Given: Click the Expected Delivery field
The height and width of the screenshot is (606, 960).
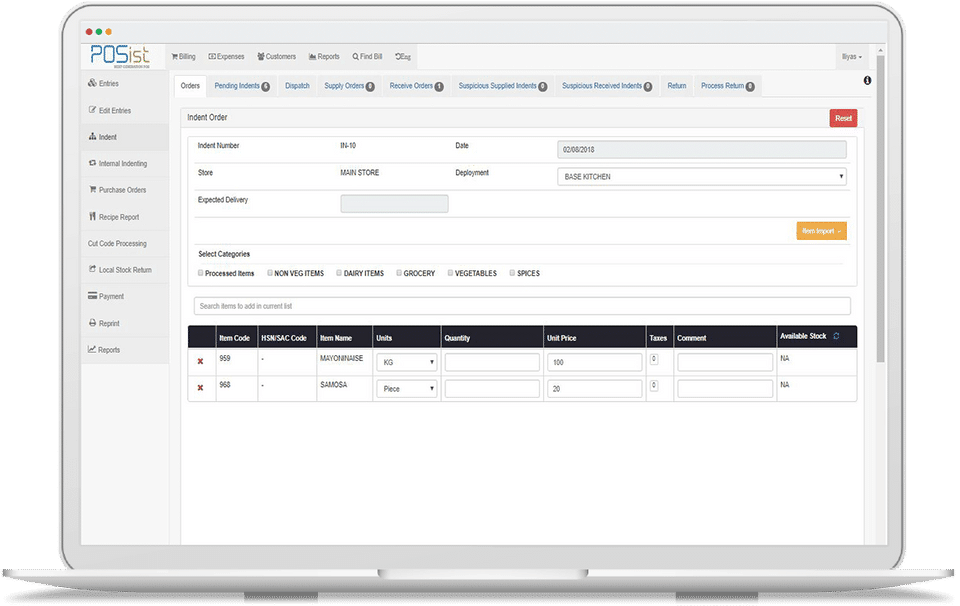Looking at the screenshot, I should tap(394, 203).
